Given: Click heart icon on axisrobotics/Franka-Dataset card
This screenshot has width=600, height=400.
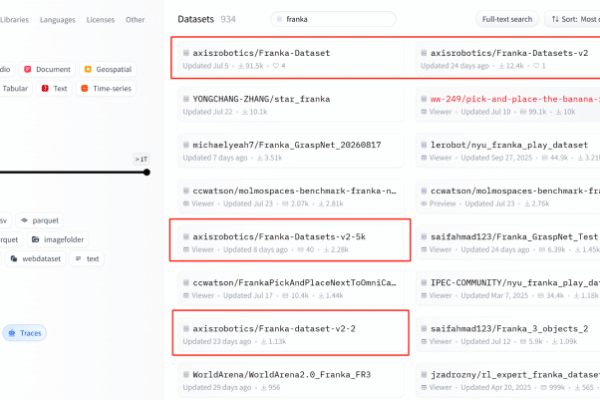Looking at the screenshot, I should coord(276,66).
